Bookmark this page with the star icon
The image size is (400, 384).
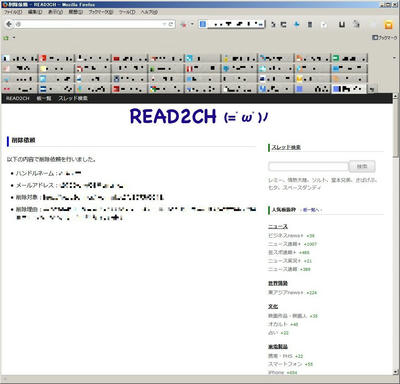[x=183, y=24]
